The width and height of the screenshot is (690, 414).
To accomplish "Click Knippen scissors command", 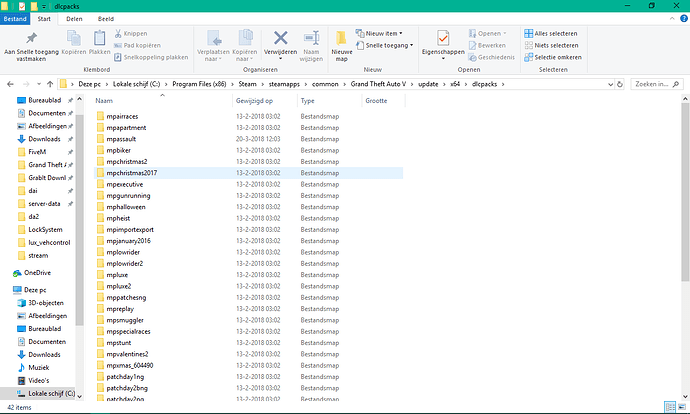I will 131,33.
